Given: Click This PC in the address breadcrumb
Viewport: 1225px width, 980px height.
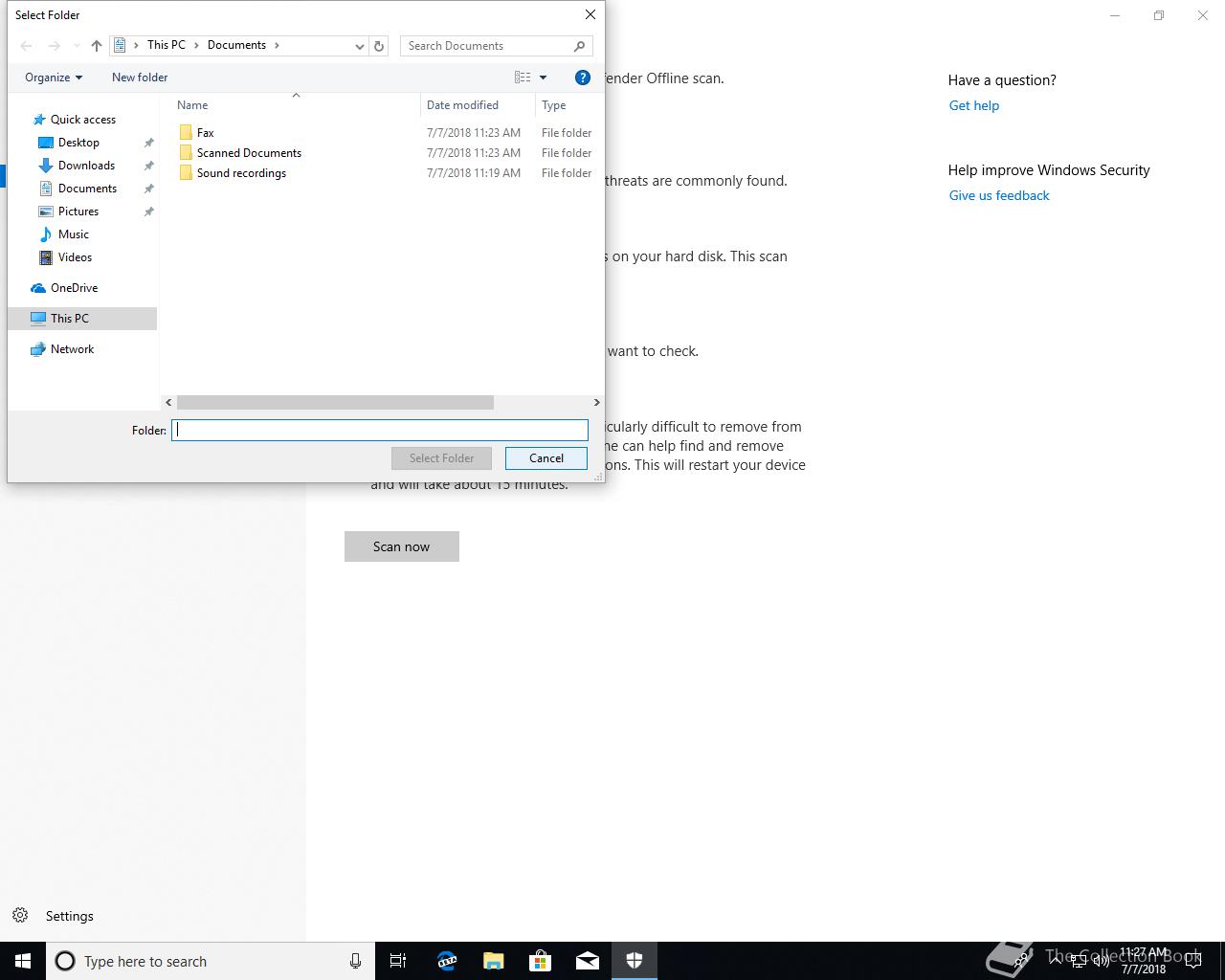Looking at the screenshot, I should pos(167,45).
